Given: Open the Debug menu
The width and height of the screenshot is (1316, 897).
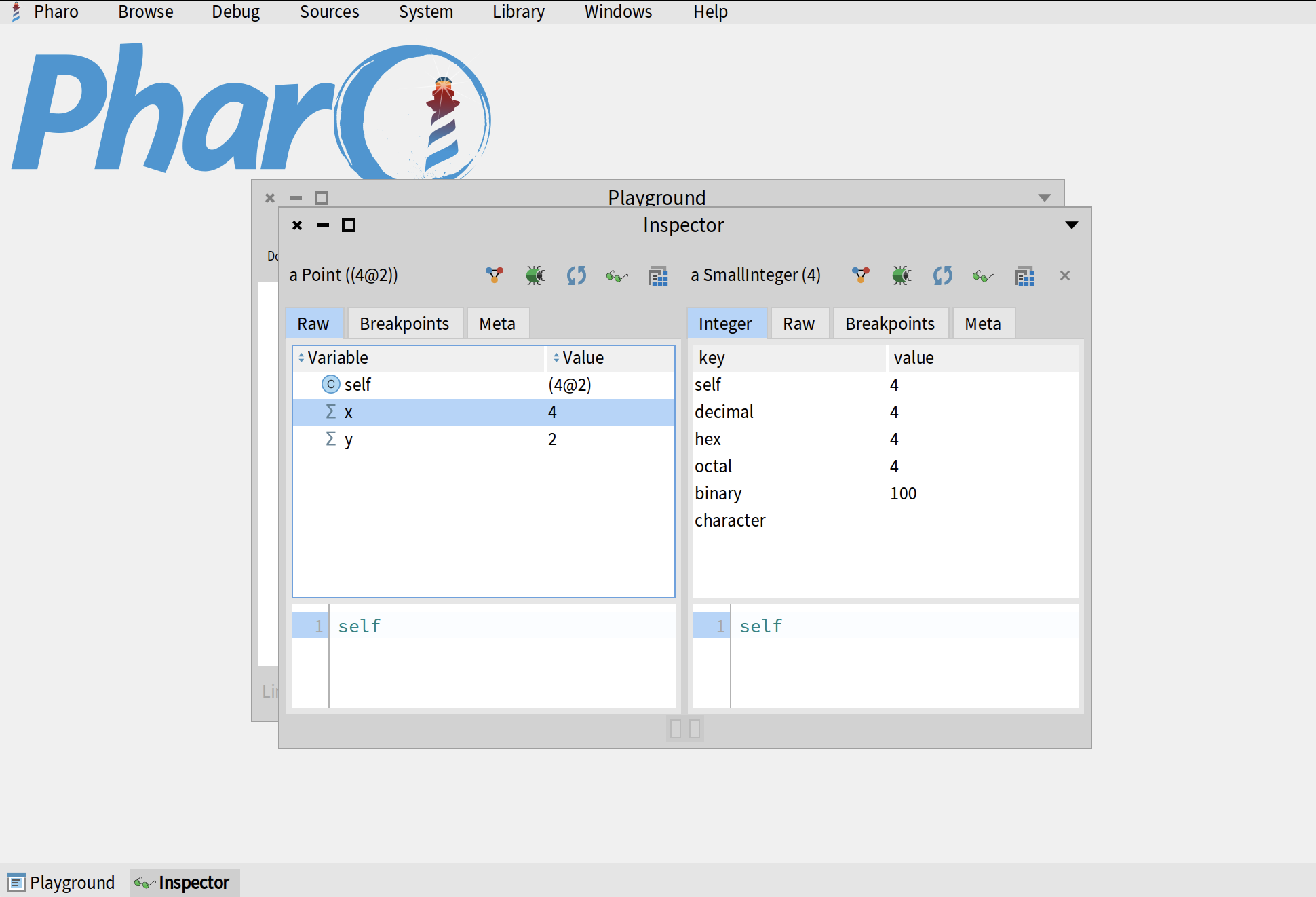Looking at the screenshot, I should click(235, 12).
